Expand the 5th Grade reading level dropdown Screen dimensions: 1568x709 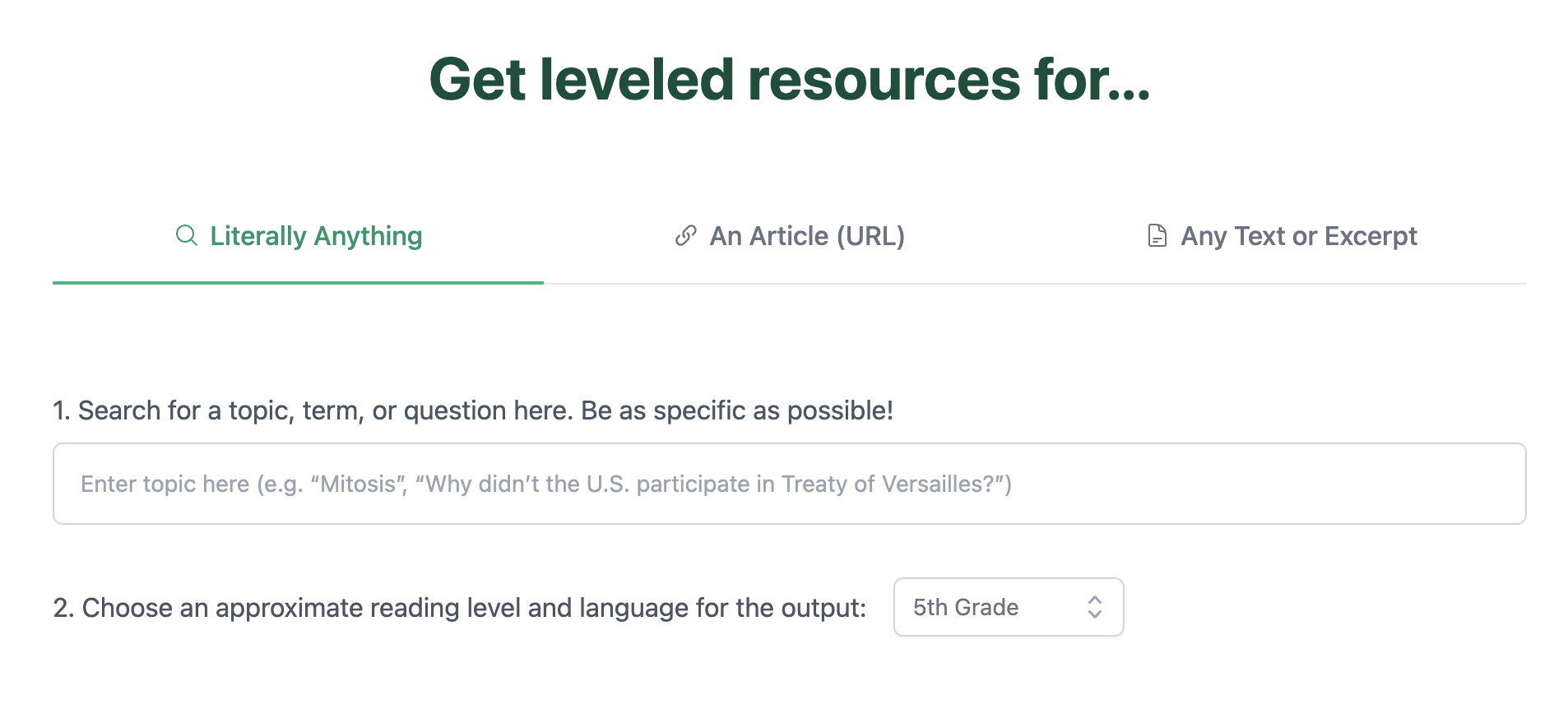pos(1008,607)
